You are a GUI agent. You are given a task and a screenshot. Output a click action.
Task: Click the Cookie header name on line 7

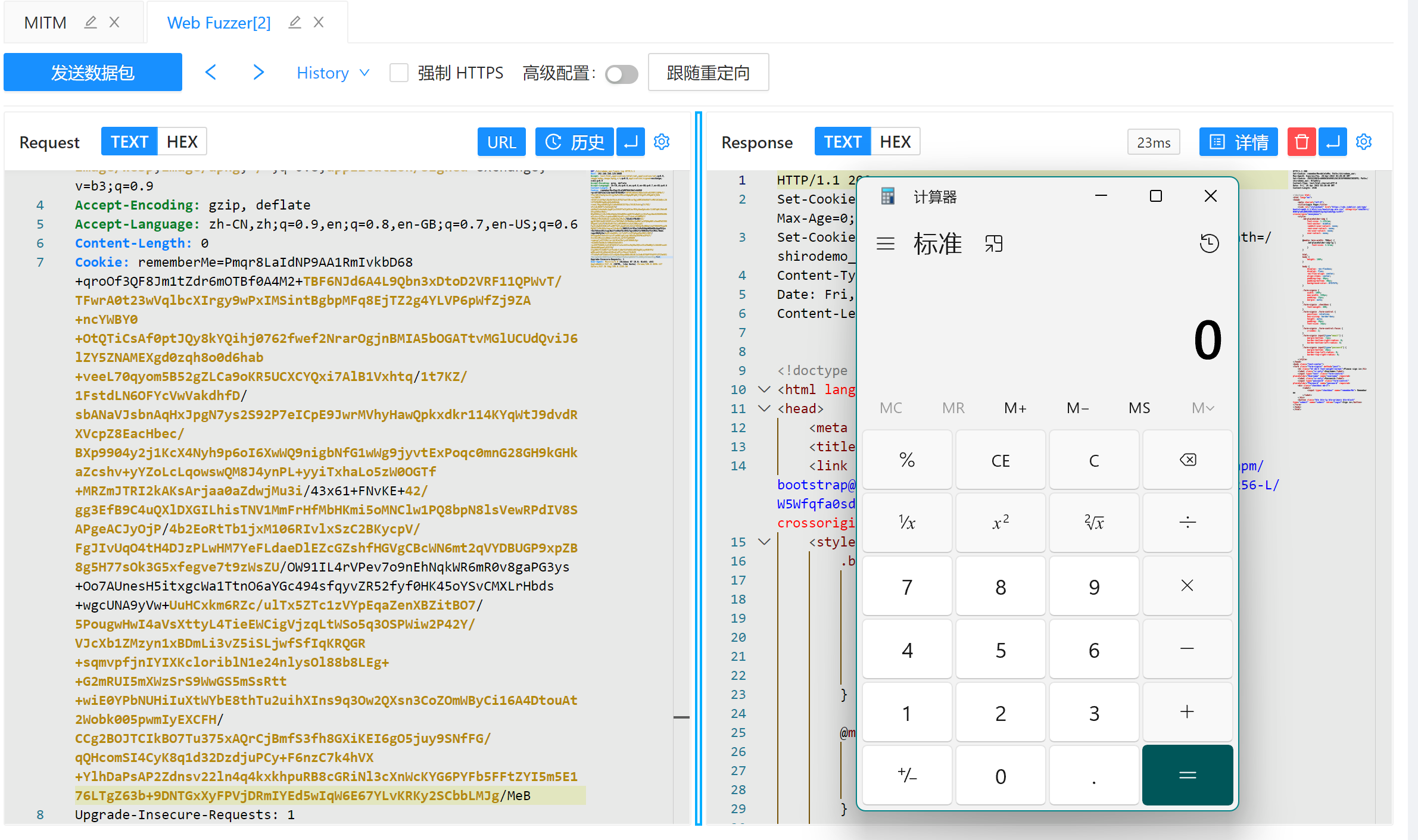point(101,262)
